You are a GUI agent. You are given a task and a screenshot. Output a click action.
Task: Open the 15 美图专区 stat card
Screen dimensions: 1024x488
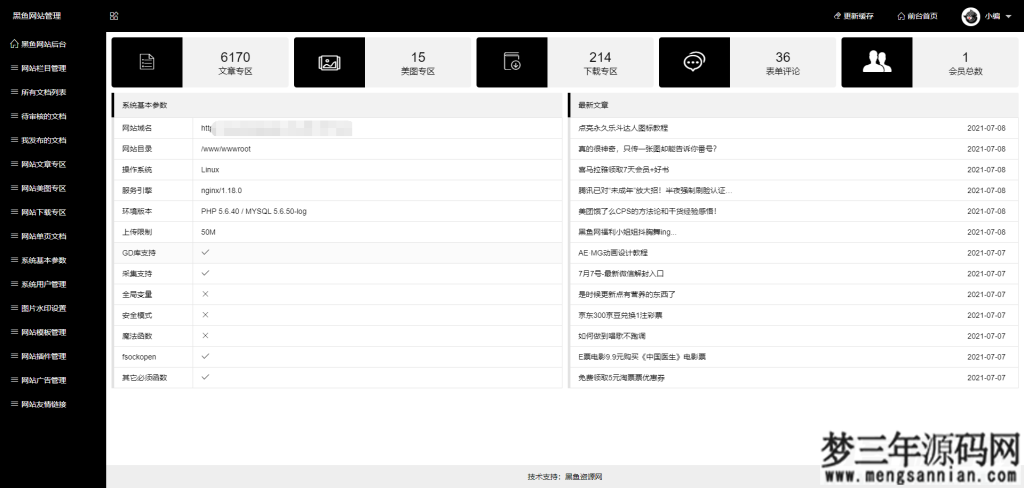[382, 62]
